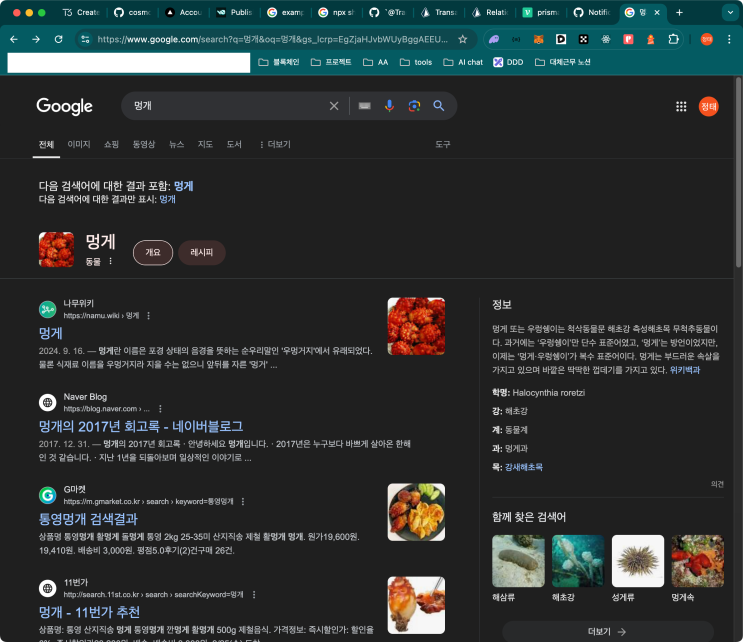The width and height of the screenshot is (743, 642).
Task: Open the 위키백과 source link
Action: pyautogui.click(x=685, y=370)
